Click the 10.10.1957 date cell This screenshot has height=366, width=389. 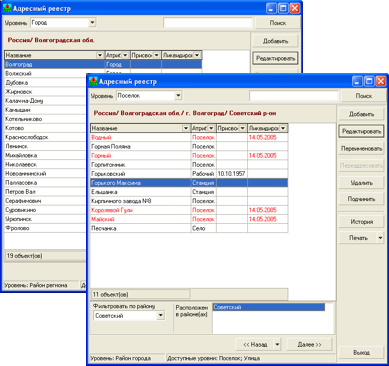(x=231, y=174)
